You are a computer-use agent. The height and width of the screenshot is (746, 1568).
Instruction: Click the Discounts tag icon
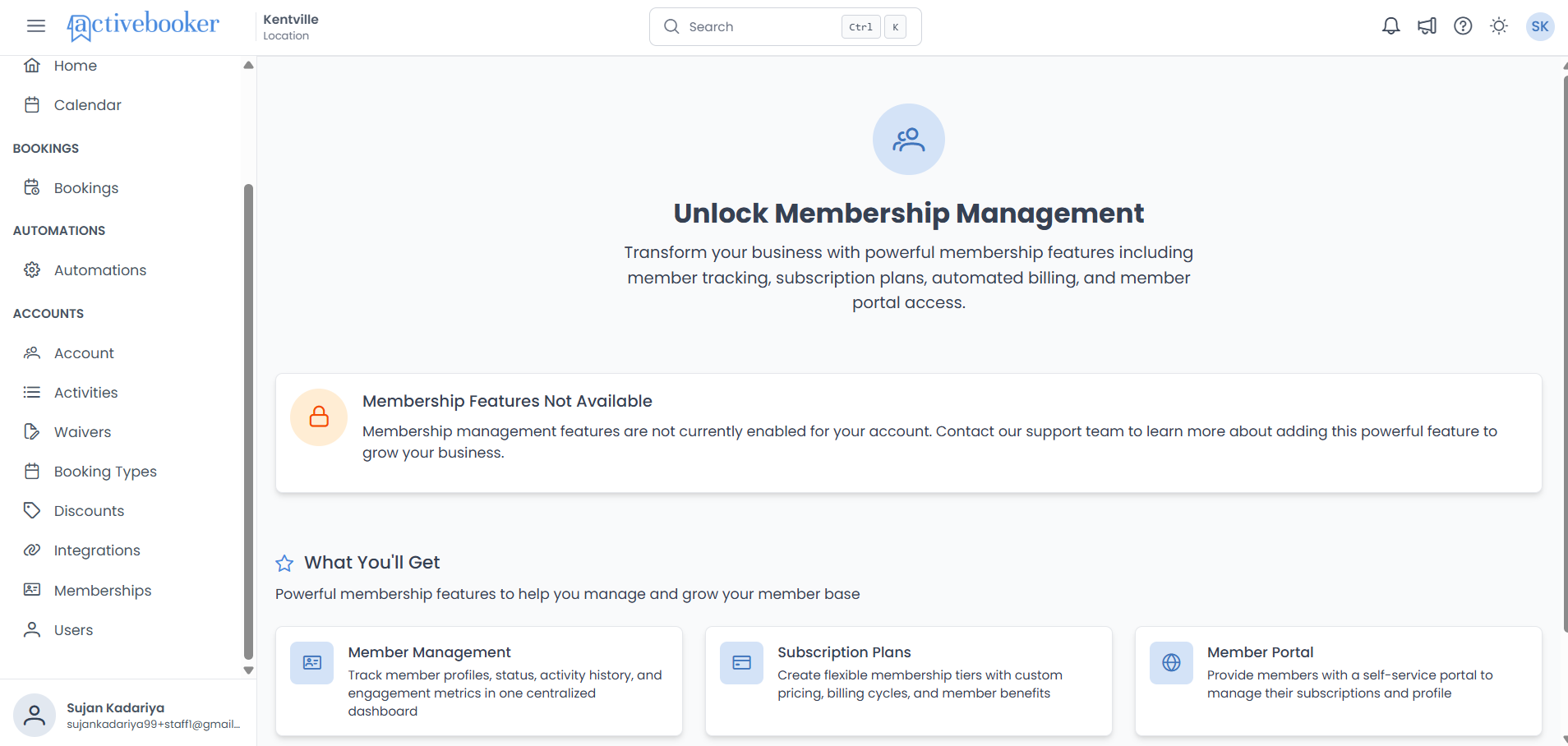click(32, 511)
